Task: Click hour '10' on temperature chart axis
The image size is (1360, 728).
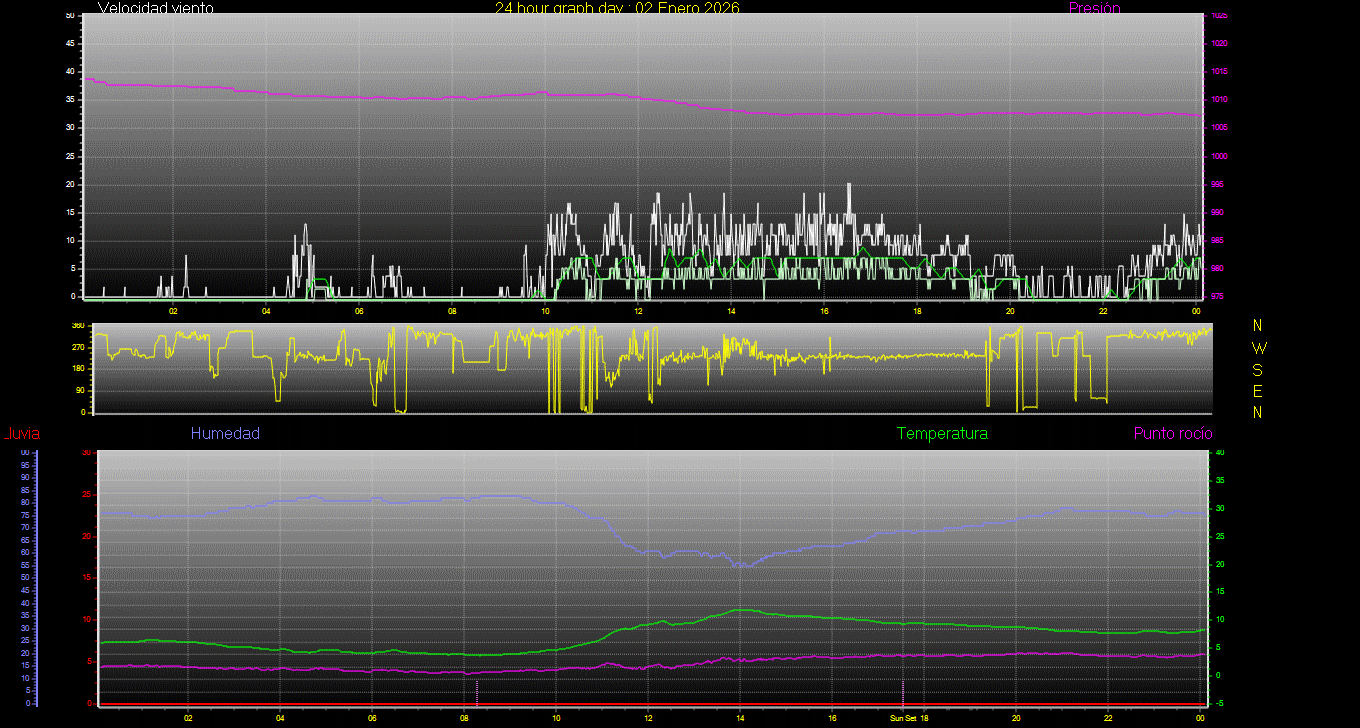Action: [556, 718]
